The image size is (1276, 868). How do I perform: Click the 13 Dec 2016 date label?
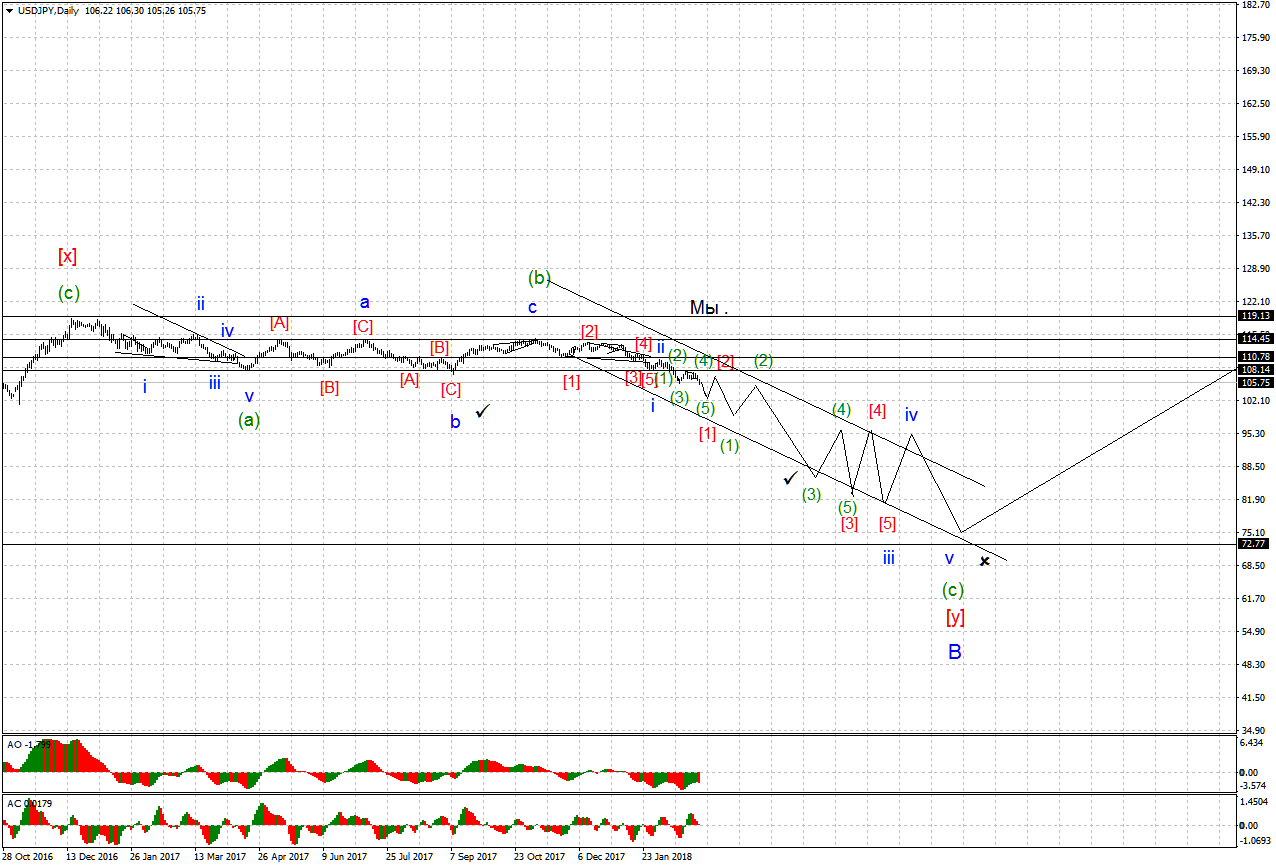coord(92,857)
